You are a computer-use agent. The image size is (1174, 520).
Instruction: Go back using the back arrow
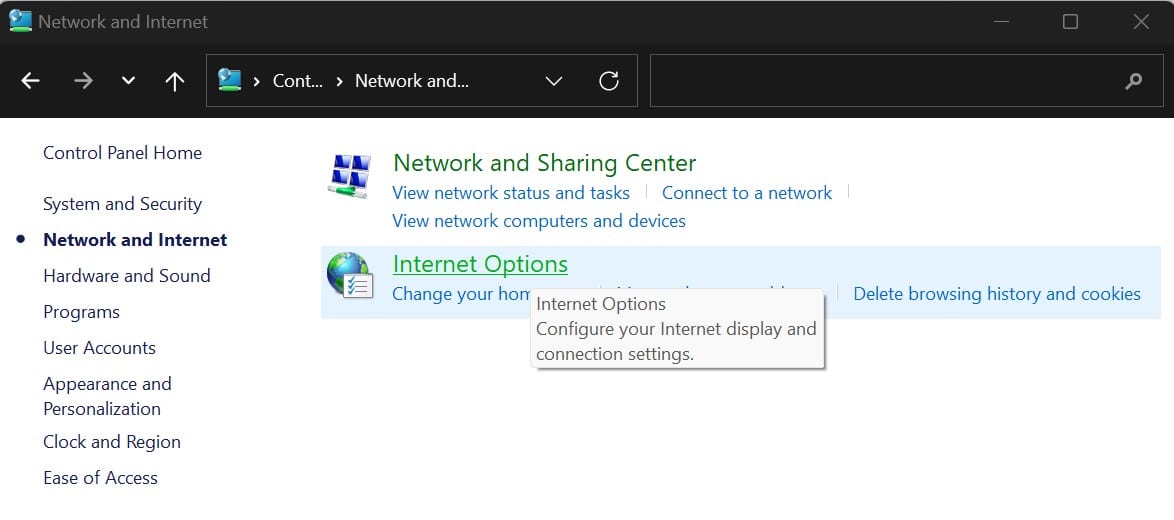pyautogui.click(x=30, y=81)
